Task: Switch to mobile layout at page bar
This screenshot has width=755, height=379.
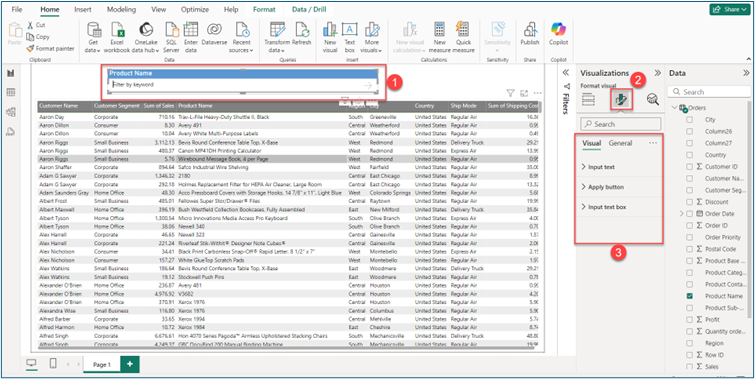Action: 53,364
